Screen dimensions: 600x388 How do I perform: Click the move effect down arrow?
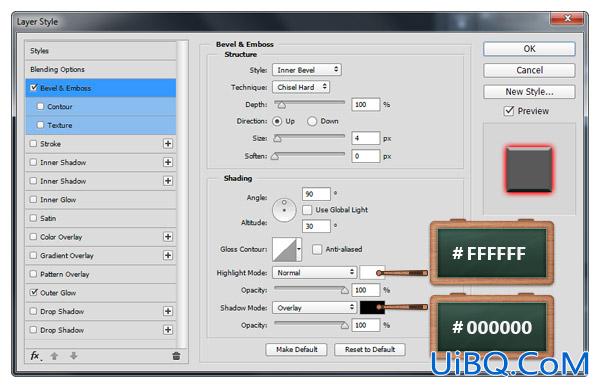[x=73, y=356]
